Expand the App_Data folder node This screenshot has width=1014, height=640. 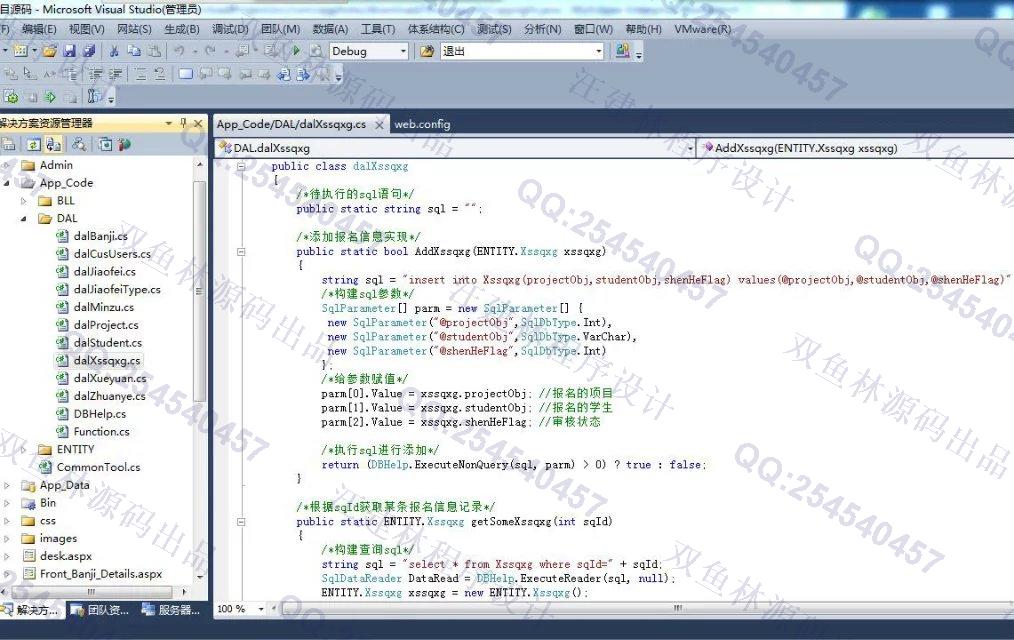pyautogui.click(x=7, y=485)
